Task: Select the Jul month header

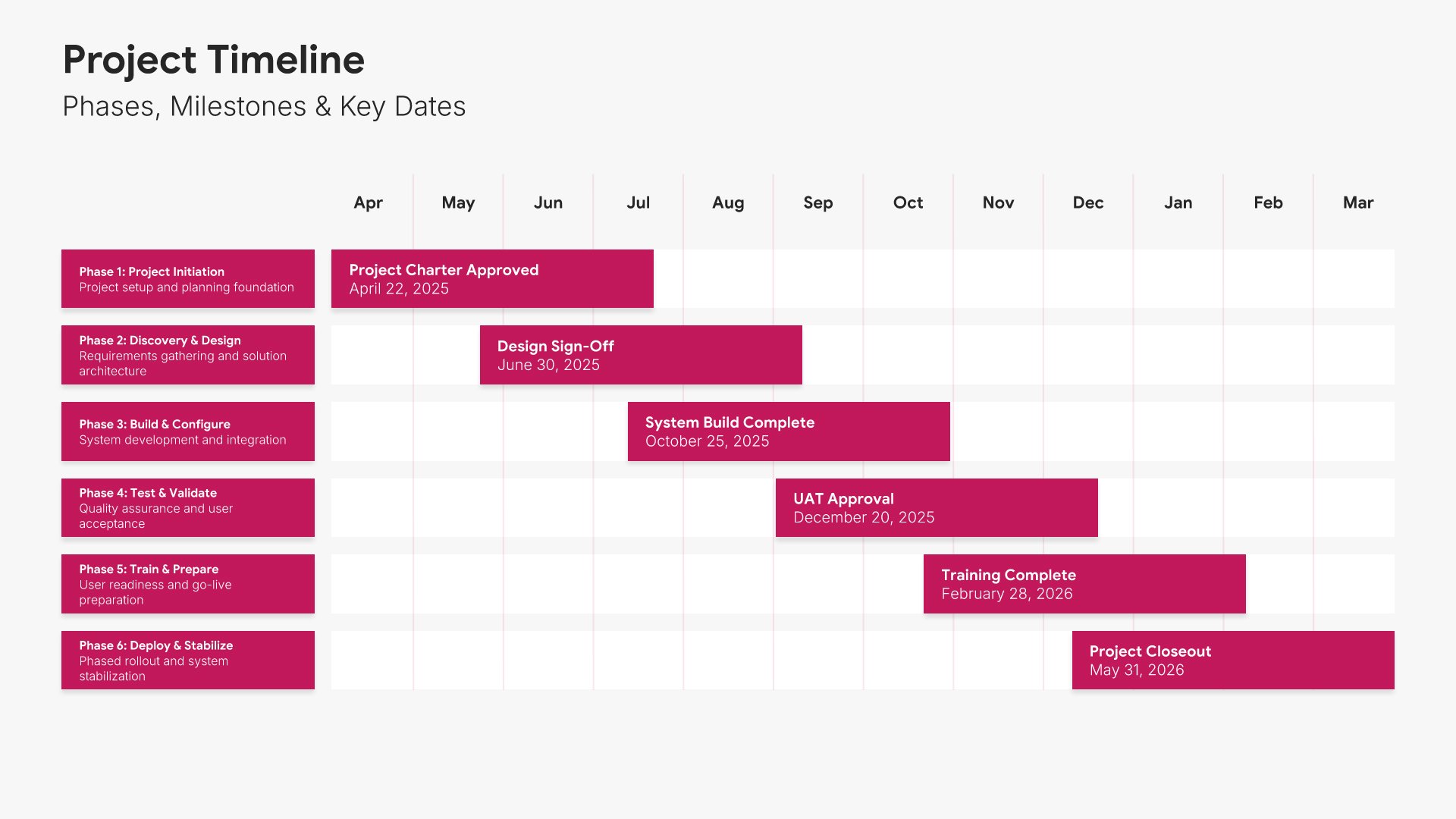Action: coord(638,202)
